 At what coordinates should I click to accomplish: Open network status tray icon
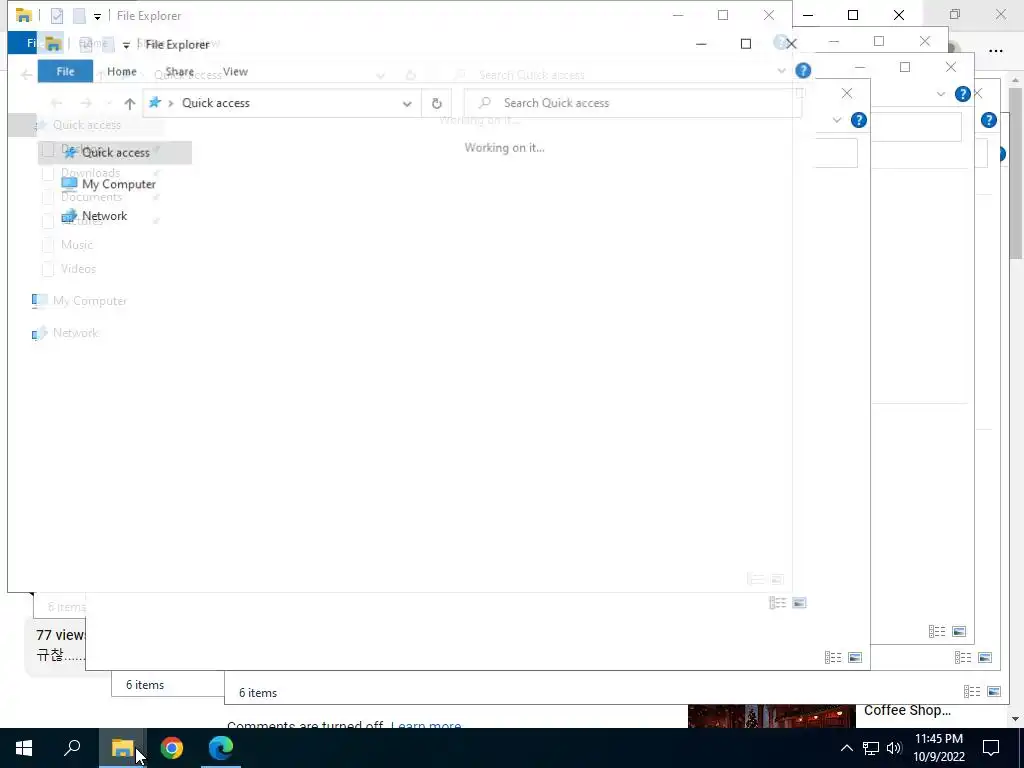(x=871, y=748)
